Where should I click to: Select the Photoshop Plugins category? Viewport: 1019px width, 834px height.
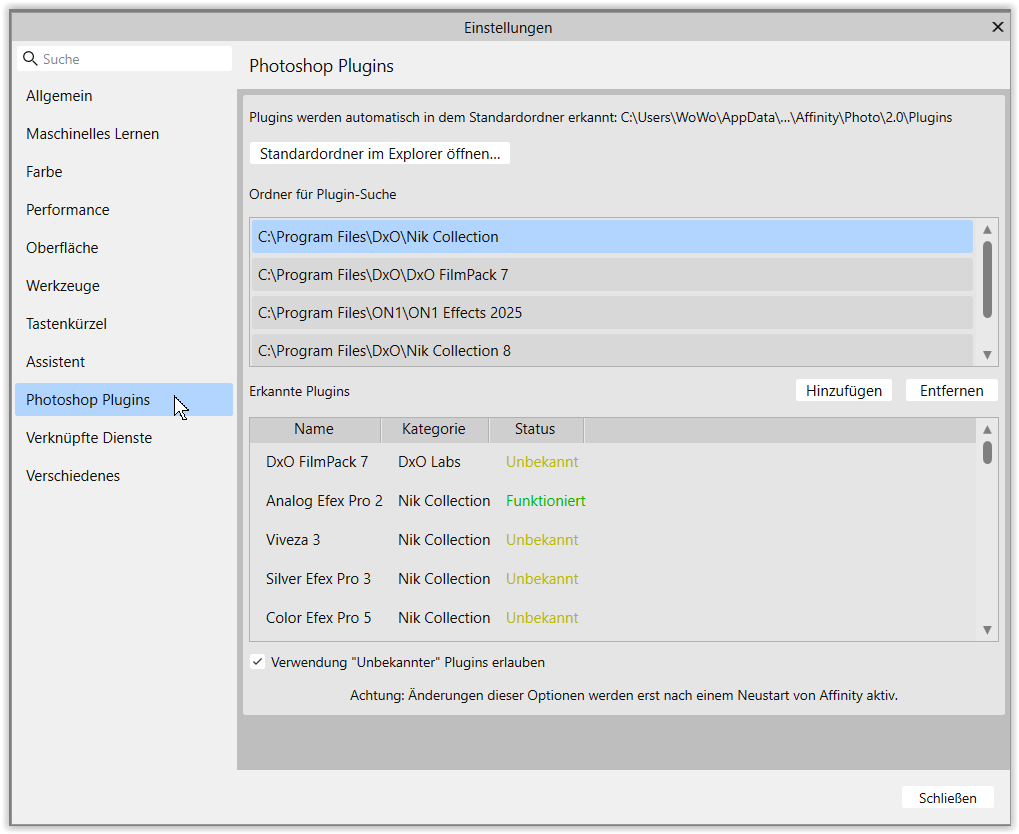[x=124, y=400]
